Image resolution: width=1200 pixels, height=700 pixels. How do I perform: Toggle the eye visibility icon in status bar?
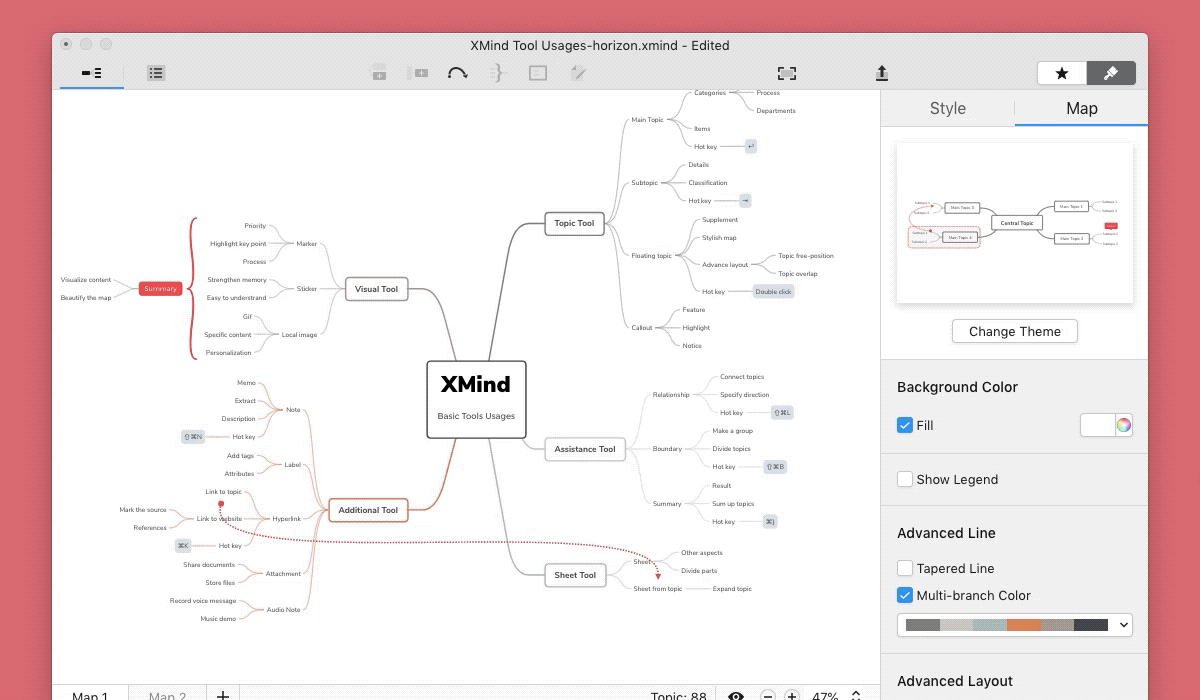736,695
